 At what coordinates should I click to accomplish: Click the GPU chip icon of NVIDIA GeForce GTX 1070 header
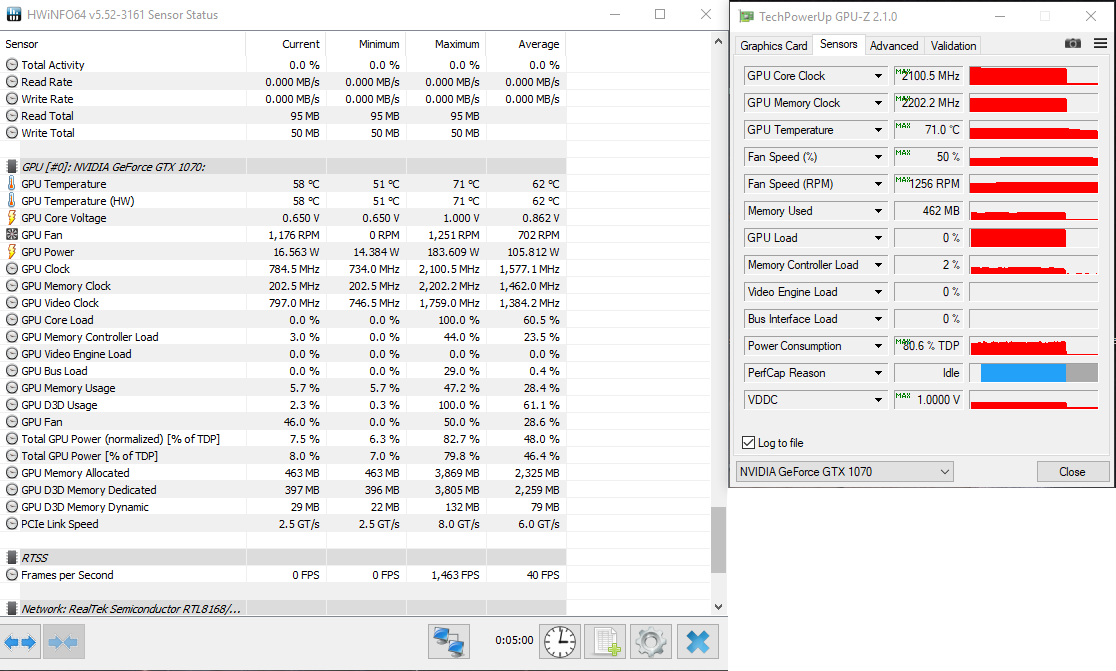click(11, 167)
